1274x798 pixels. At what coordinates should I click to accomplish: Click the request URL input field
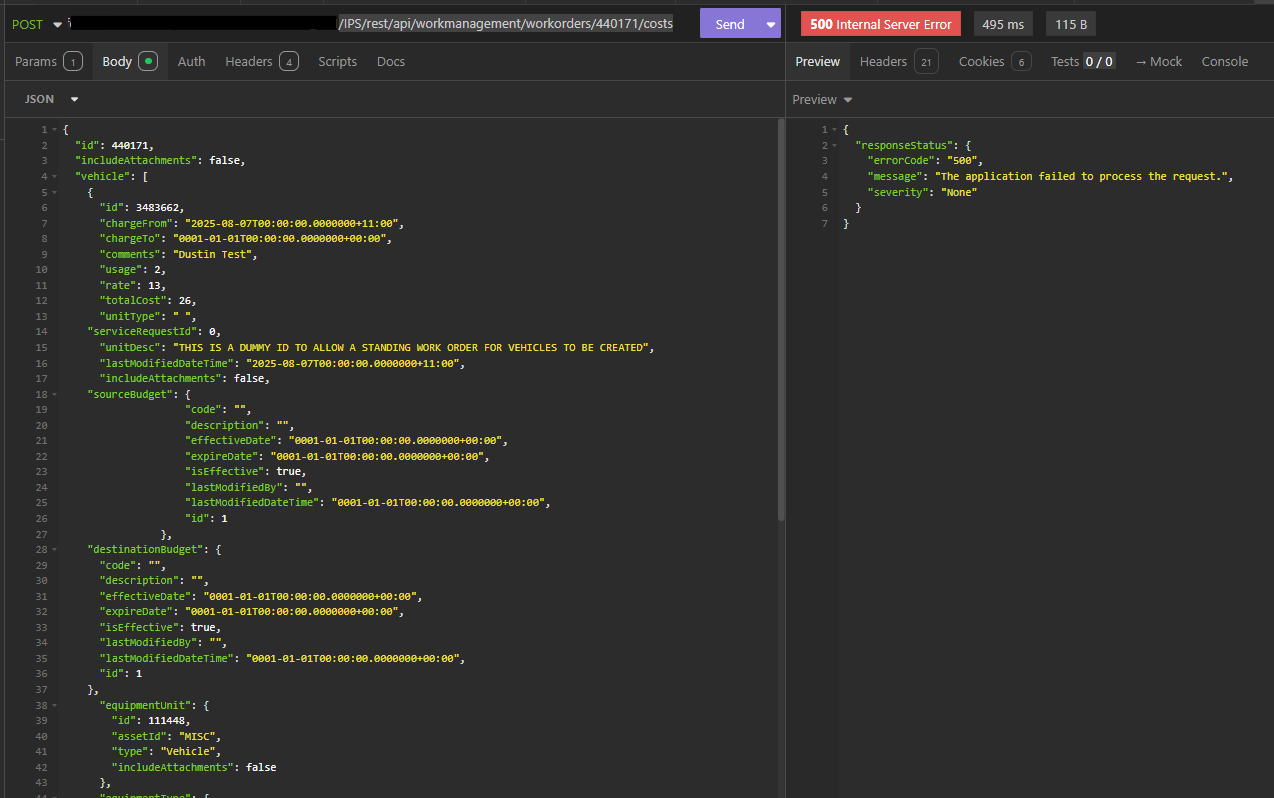(x=373, y=24)
